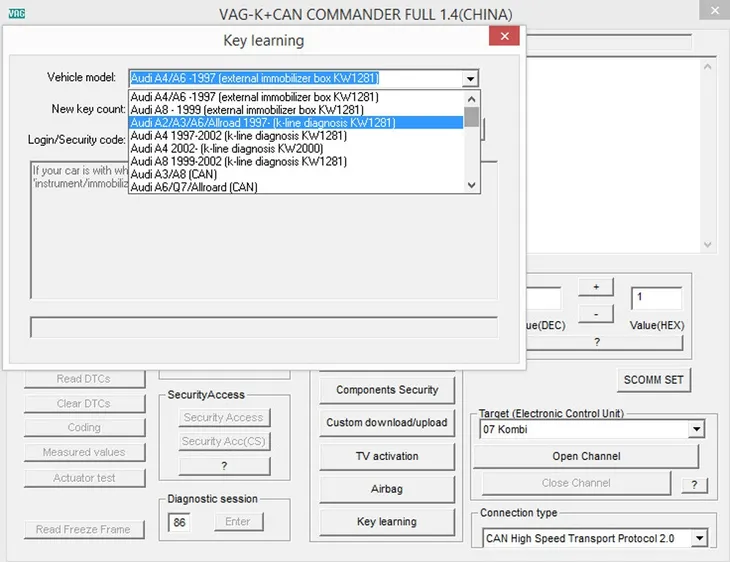This screenshot has width=730, height=562.
Task: Click the Measured values button
Action: (x=84, y=452)
